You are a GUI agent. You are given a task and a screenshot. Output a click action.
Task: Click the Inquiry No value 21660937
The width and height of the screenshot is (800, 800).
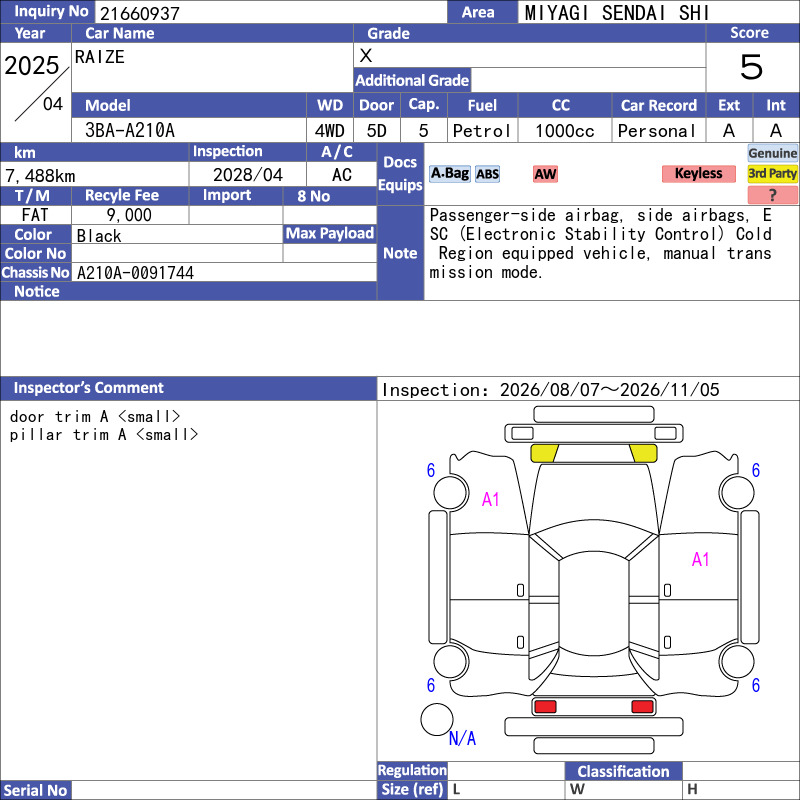coord(140,14)
